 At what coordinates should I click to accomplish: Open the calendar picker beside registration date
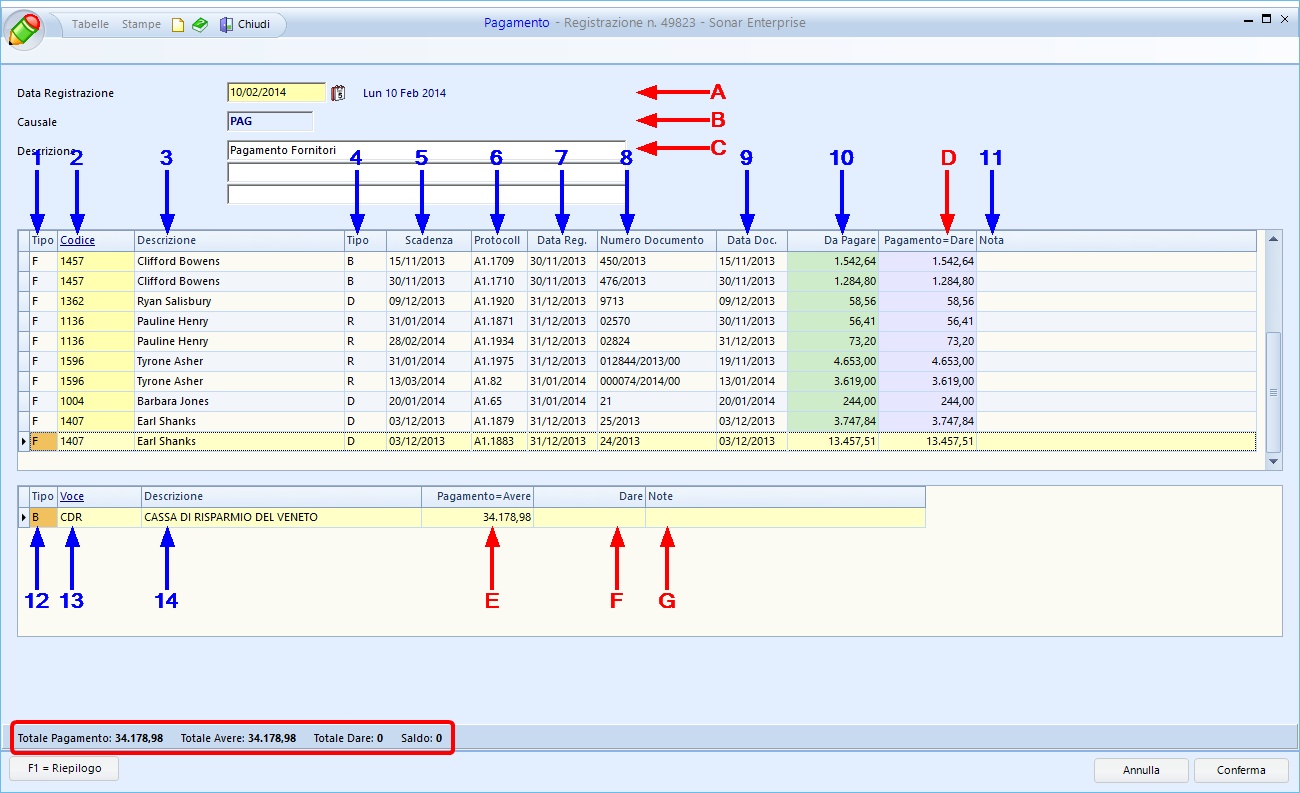click(x=338, y=93)
